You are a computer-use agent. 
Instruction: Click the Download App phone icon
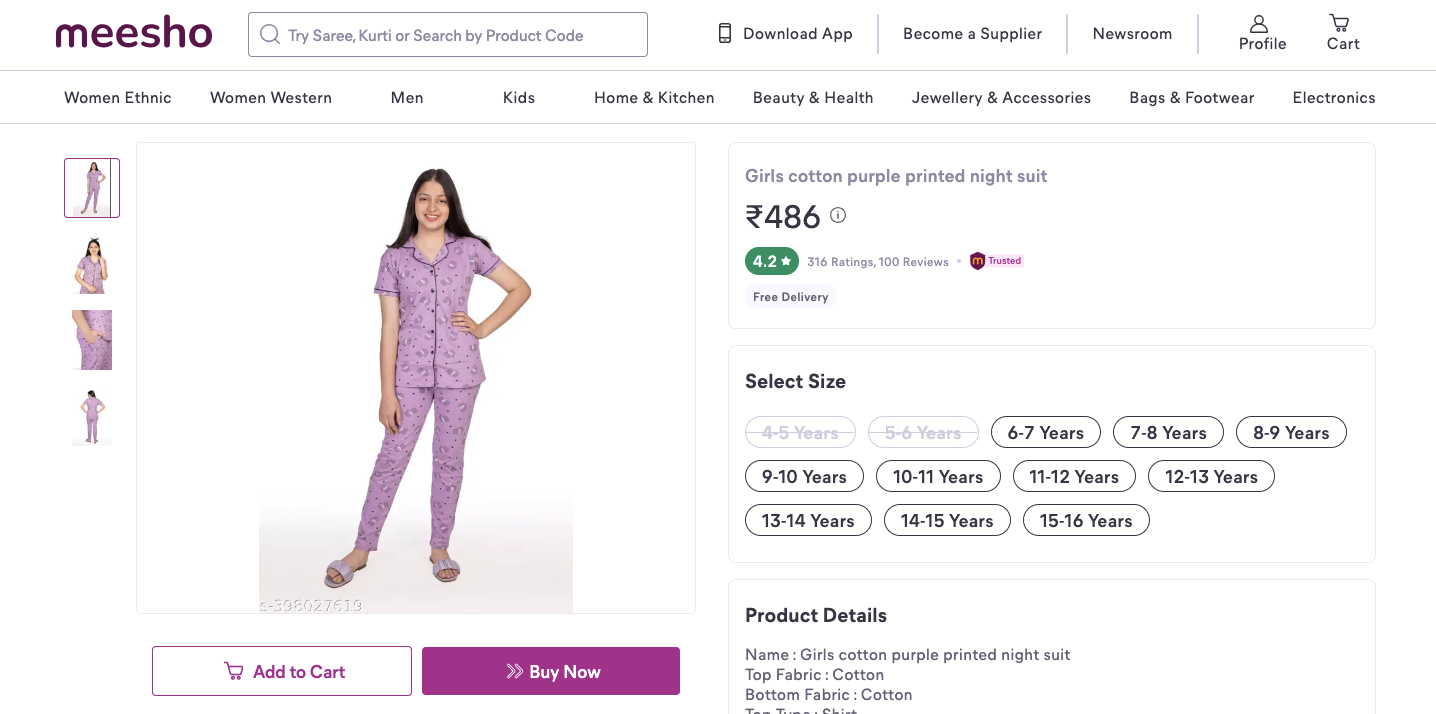tap(725, 34)
